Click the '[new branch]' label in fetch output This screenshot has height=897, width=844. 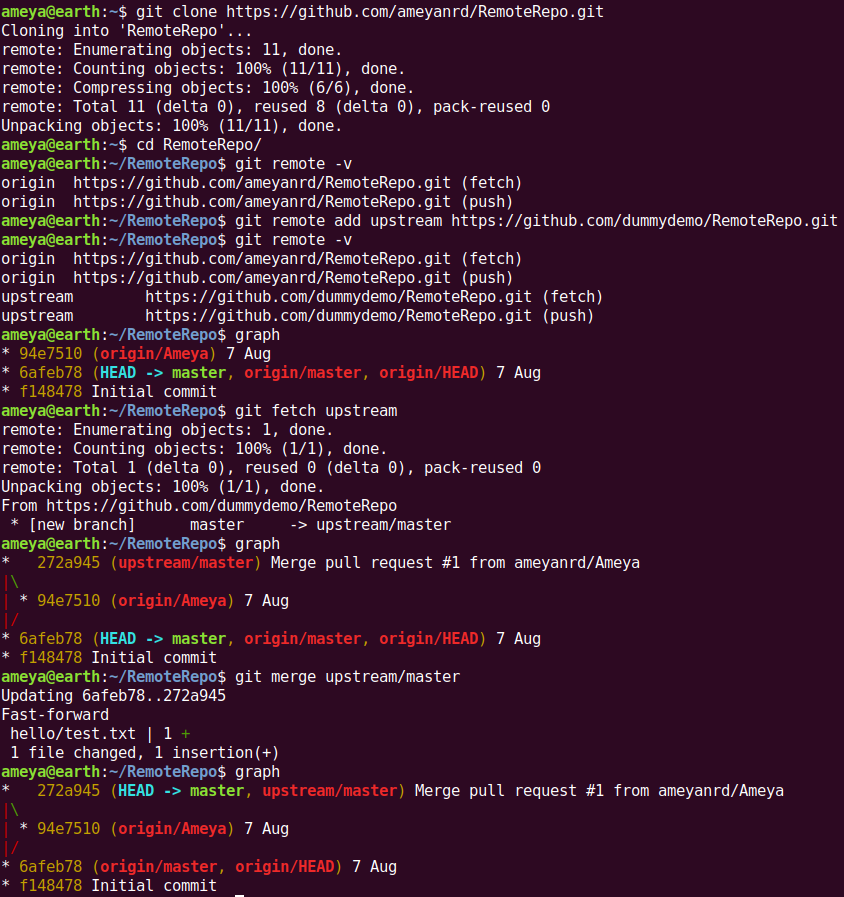(80, 525)
